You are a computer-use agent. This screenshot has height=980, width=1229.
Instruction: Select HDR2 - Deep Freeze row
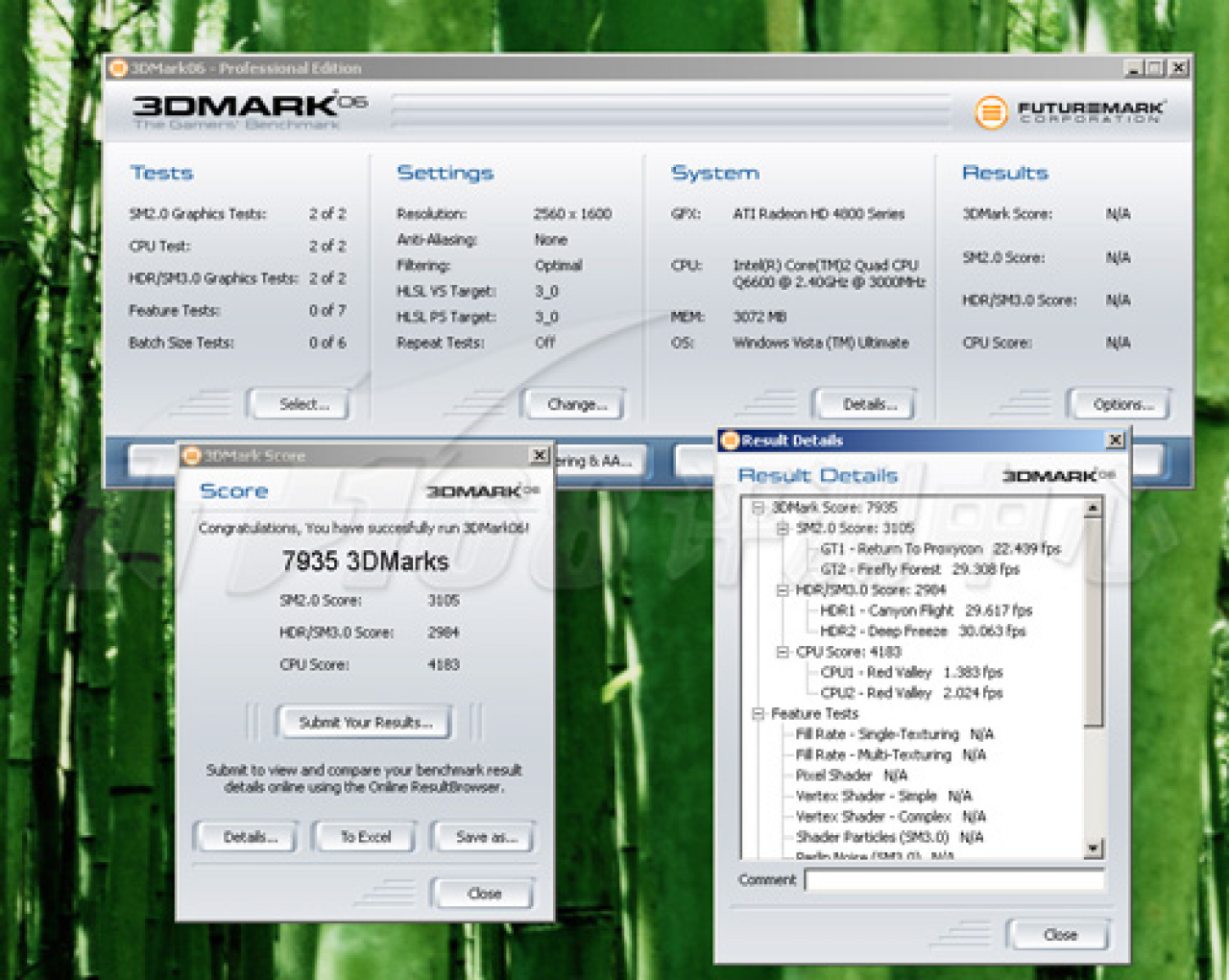tap(923, 631)
